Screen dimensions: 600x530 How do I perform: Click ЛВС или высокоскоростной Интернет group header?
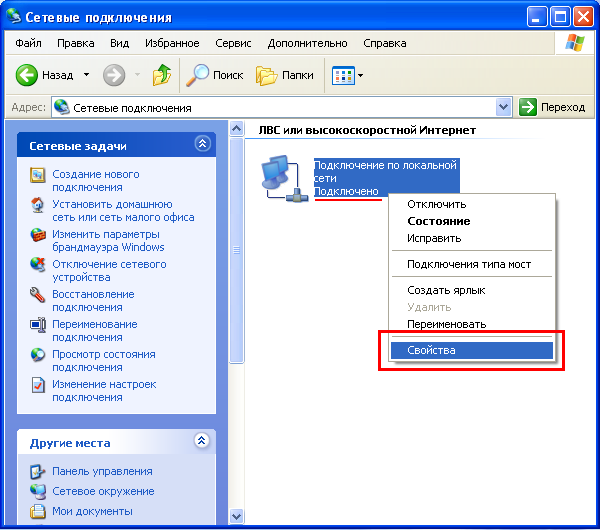pos(367,130)
